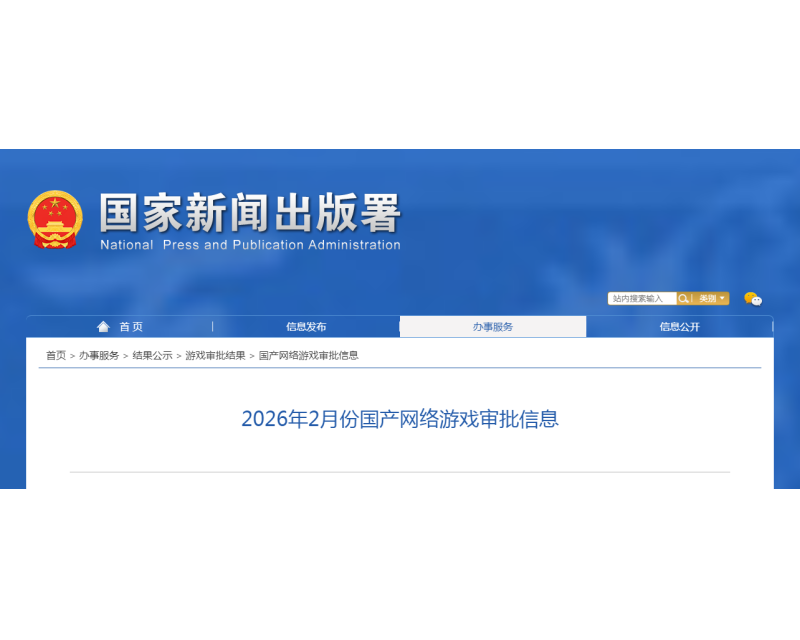Click the 2026年2月份国产网络游戏审批信息 title
Viewport: 800px width, 640px height.
(x=400, y=418)
